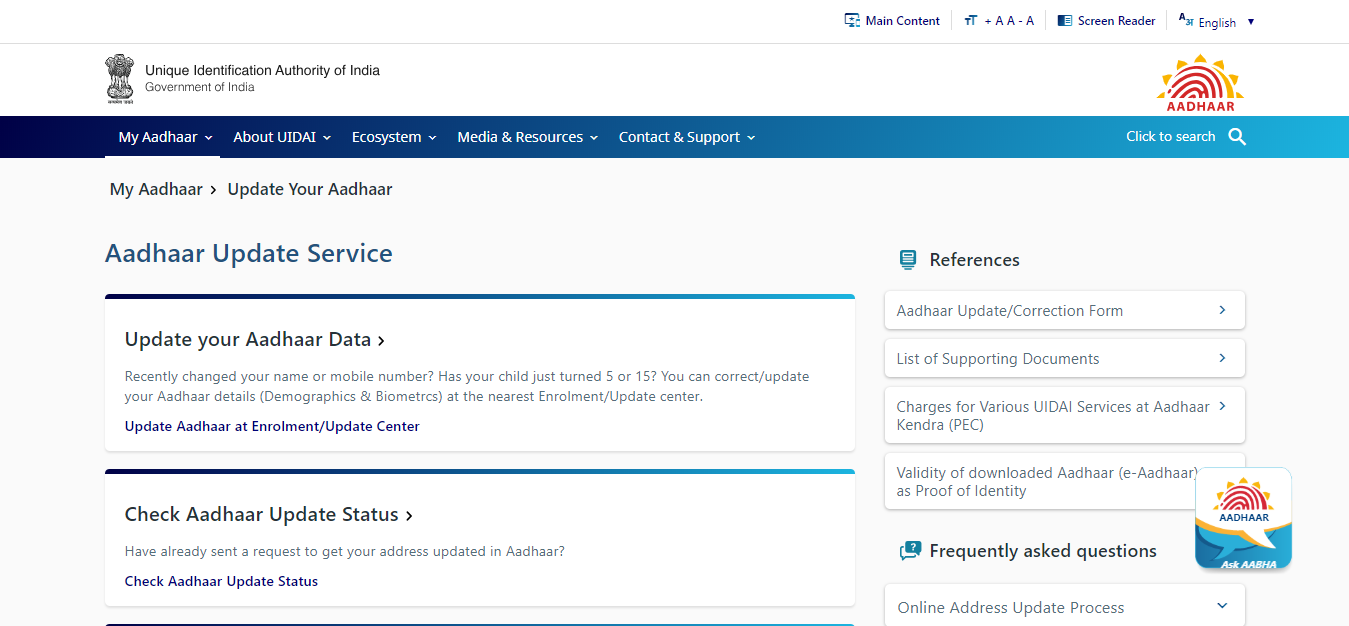This screenshot has height=626, width=1349.
Task: Open the 'Update your Aadhaar Data' card heading
Action: [255, 339]
